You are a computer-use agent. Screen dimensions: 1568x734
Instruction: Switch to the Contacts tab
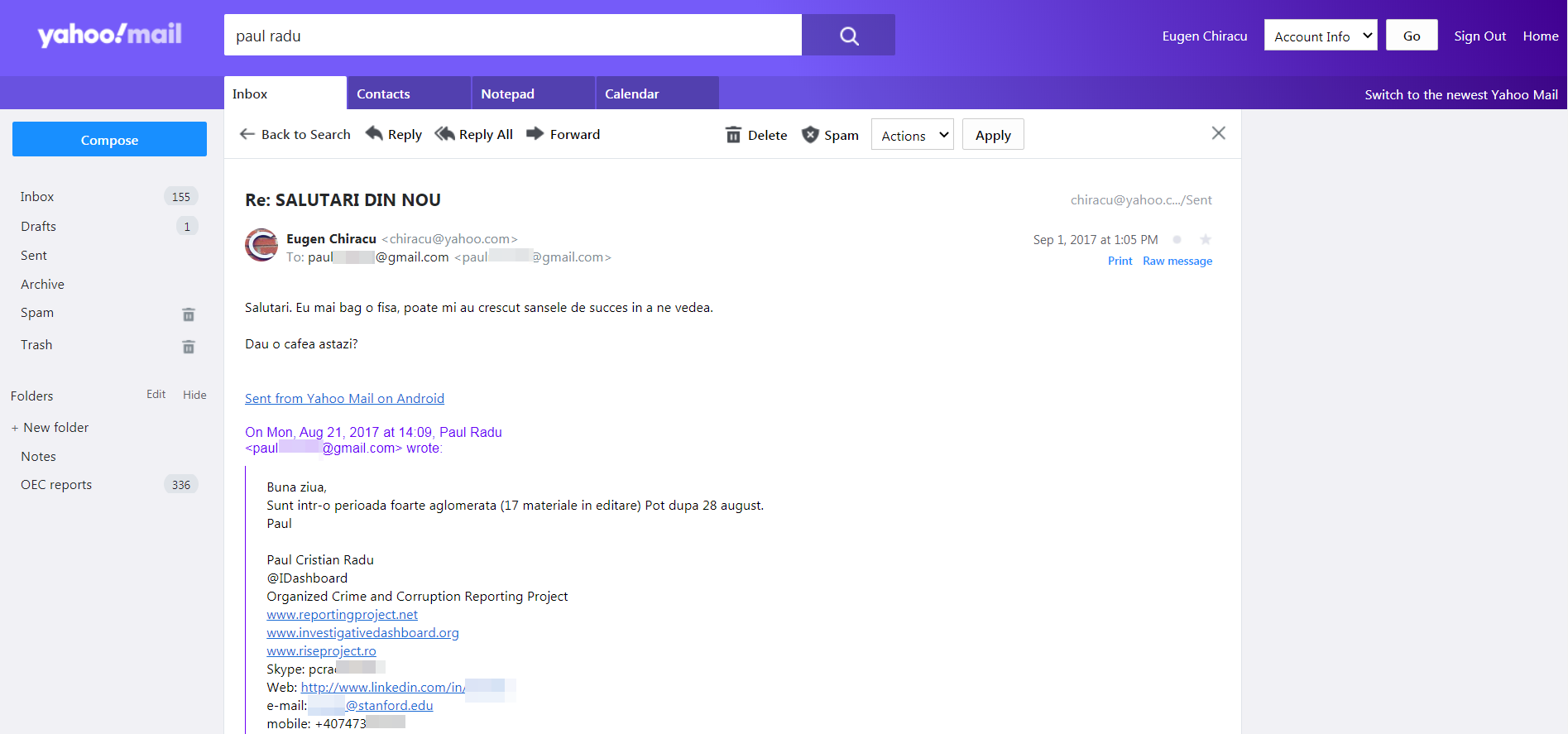pos(409,94)
